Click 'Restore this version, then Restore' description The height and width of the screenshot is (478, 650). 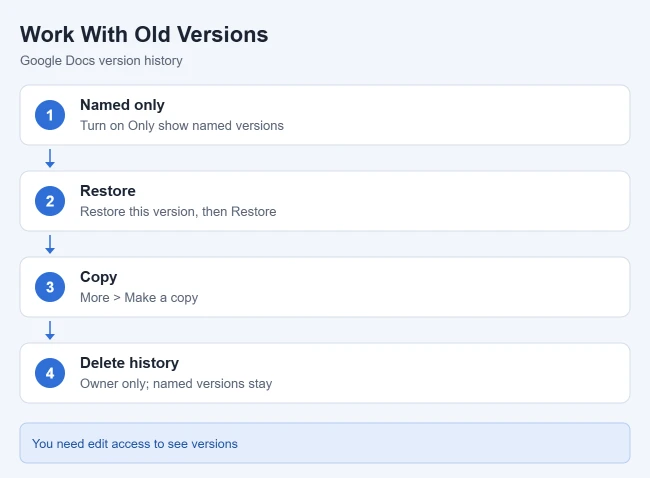pyautogui.click(x=178, y=211)
